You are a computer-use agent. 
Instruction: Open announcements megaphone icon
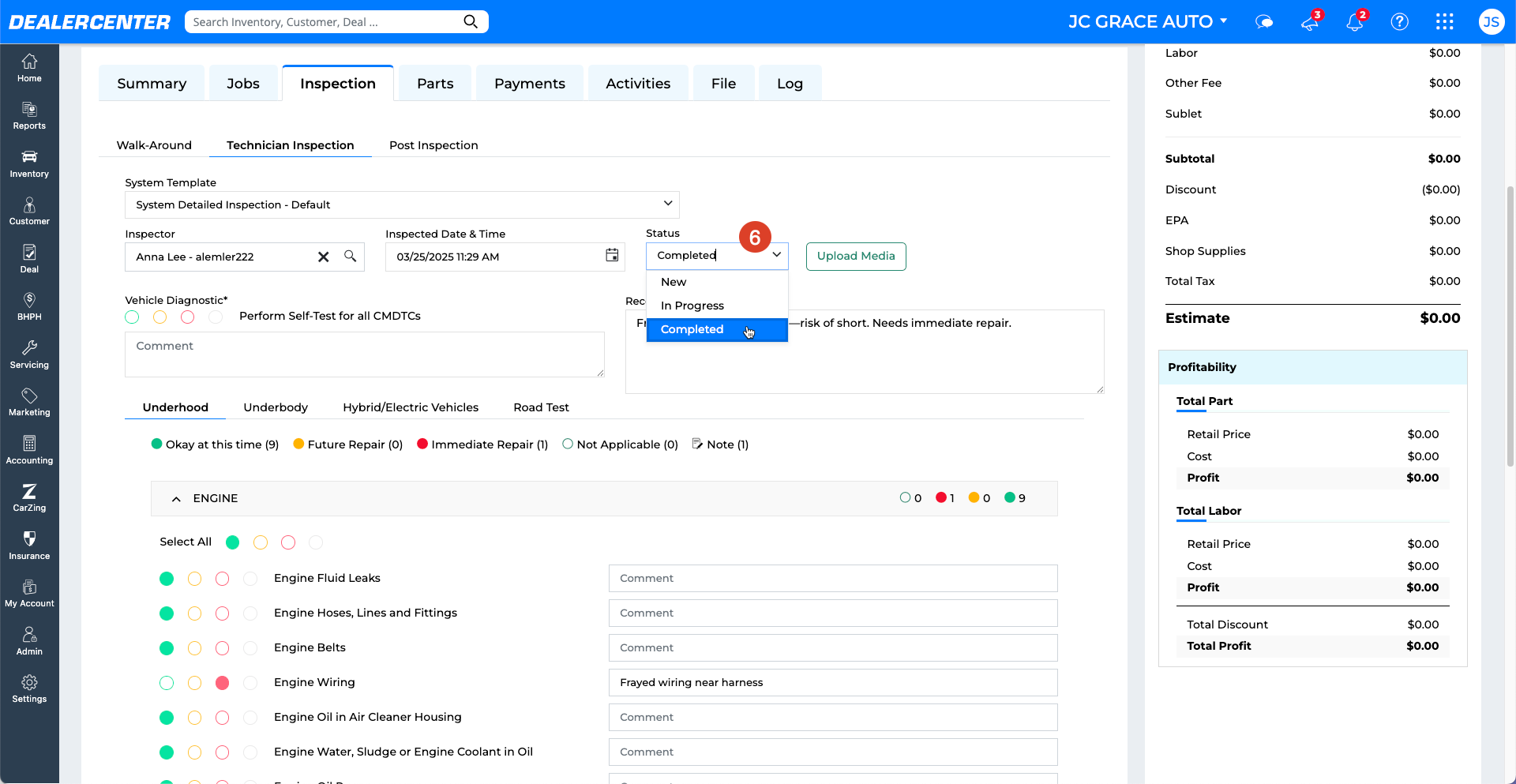[1311, 21]
